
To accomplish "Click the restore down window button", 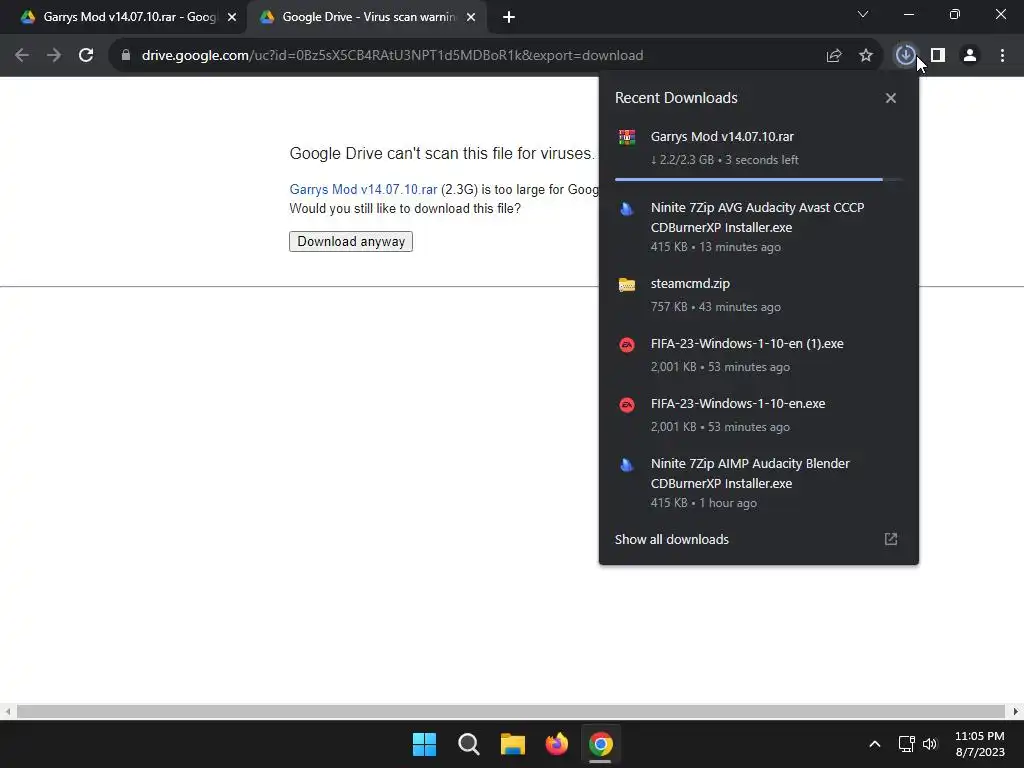I will coord(955,14).
